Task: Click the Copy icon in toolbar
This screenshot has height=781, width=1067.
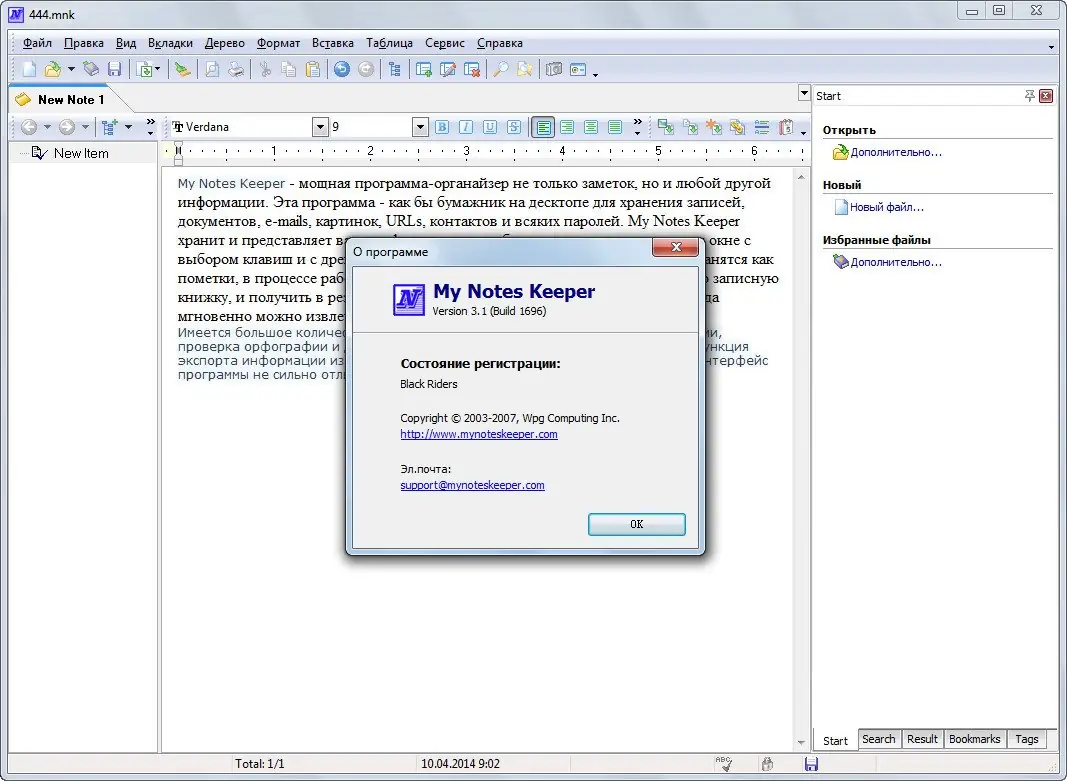Action: 289,69
